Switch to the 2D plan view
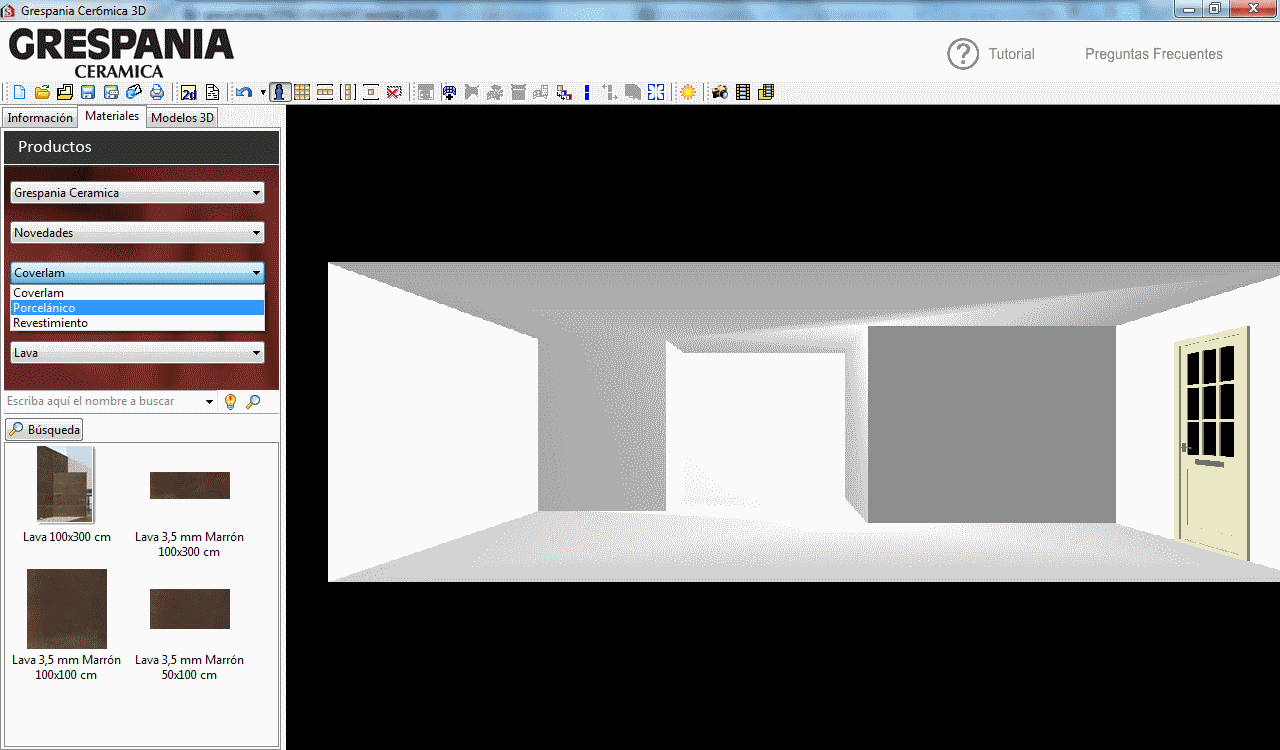 (188, 92)
